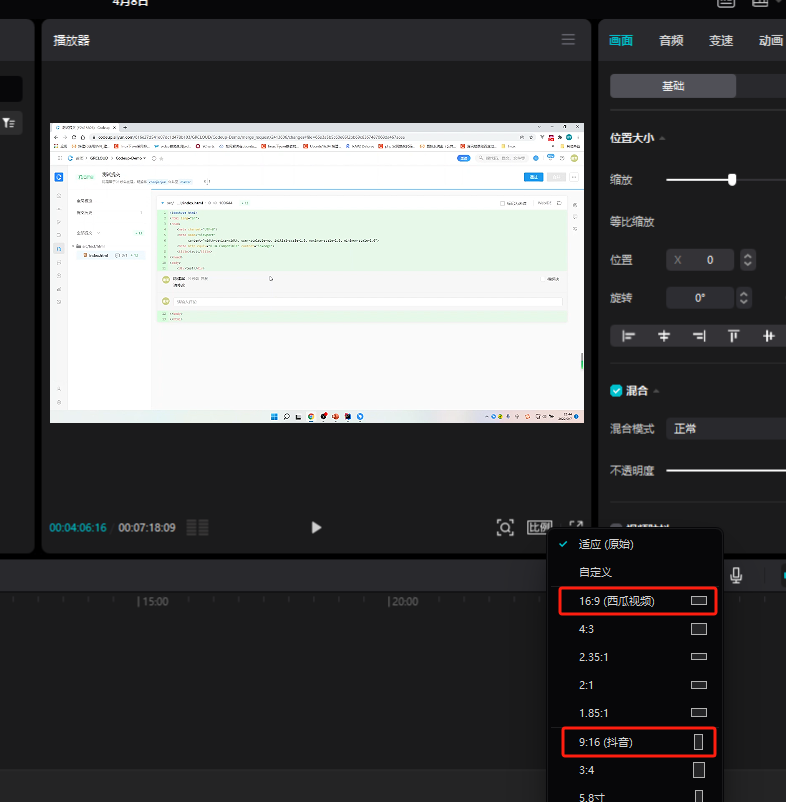786x802 pixels.
Task: Click the total duration 00:07:18:09
Action: tap(147, 527)
